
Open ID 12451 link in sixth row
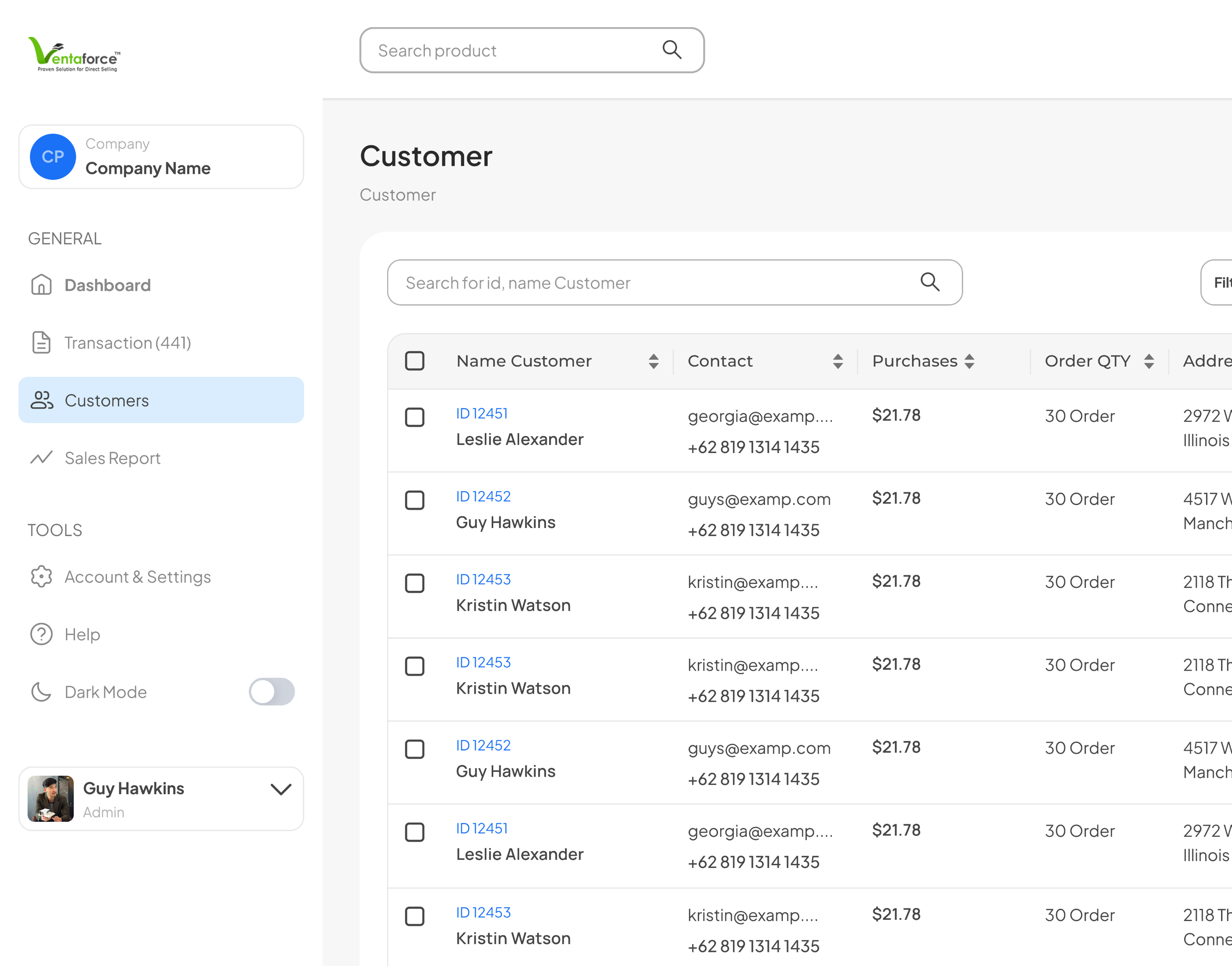pos(482,829)
